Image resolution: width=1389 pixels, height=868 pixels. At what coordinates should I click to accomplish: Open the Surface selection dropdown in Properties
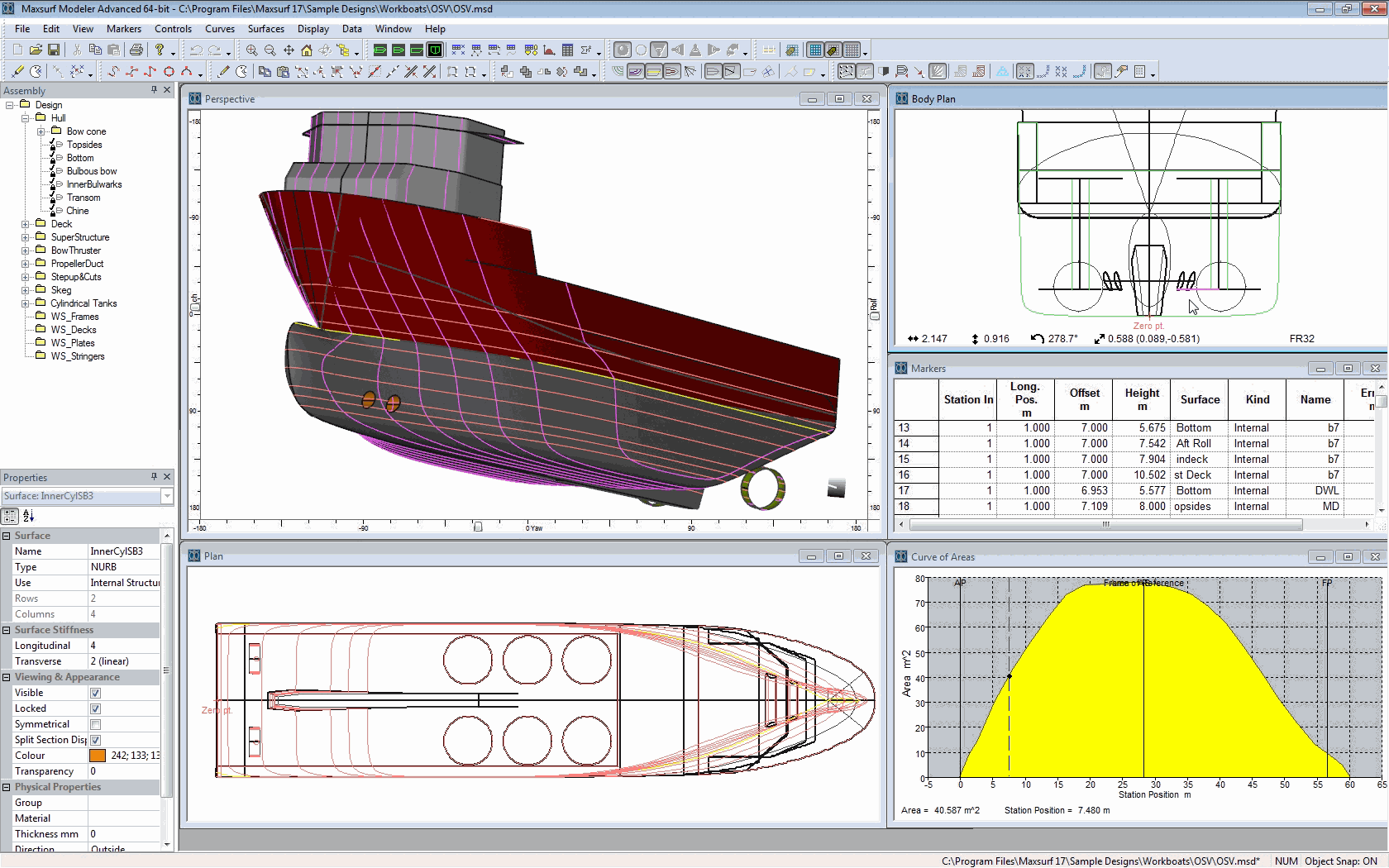(167, 496)
